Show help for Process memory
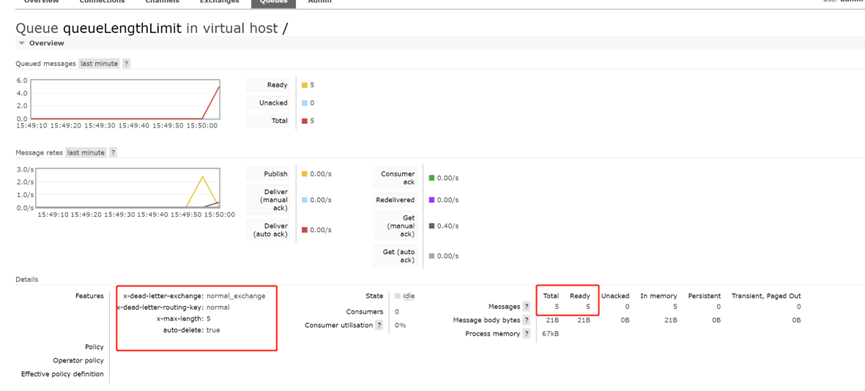Viewport: 865px width, 391px height. coord(526,334)
